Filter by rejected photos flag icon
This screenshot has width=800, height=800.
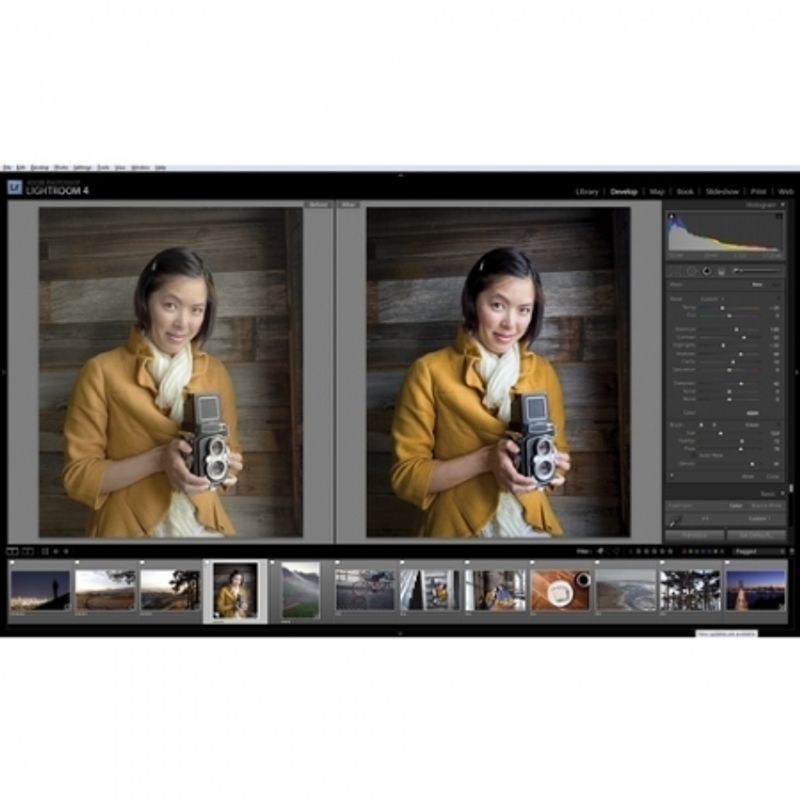[x=616, y=551]
